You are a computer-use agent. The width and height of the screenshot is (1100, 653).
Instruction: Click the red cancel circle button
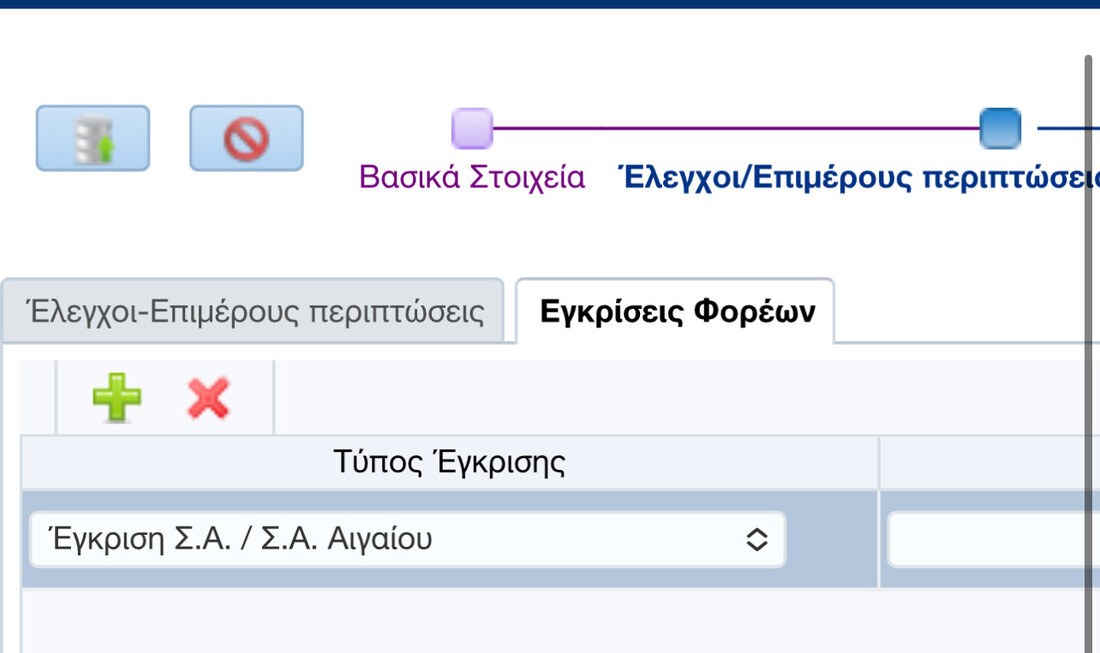coord(246,138)
